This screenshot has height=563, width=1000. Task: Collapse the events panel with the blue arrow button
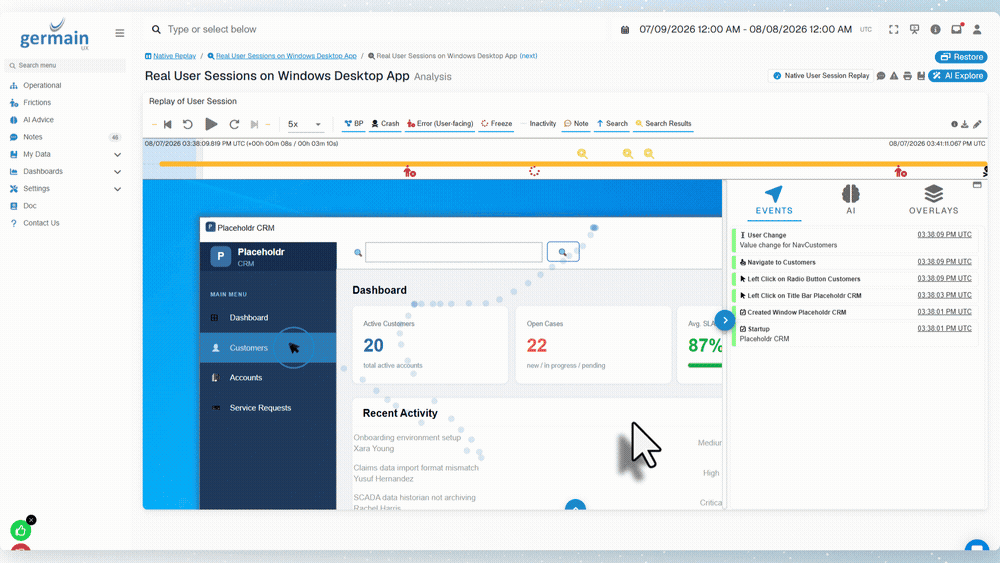click(724, 320)
